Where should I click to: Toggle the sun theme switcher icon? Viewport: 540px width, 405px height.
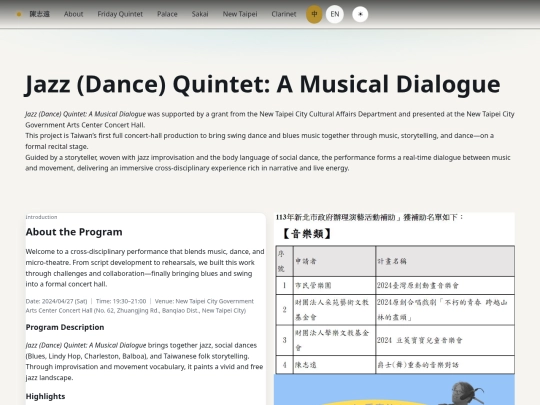(x=360, y=14)
